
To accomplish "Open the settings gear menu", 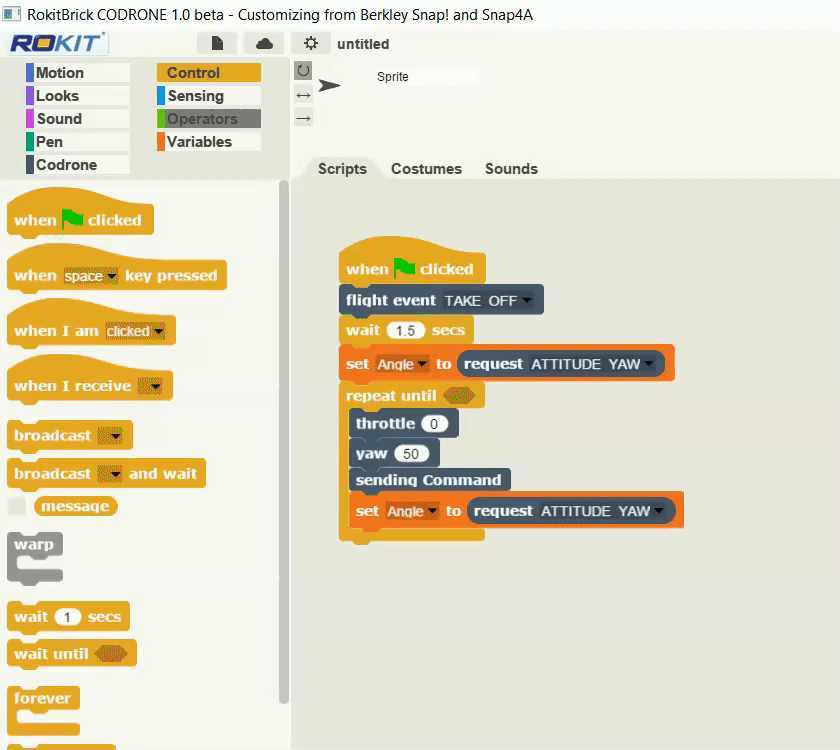I will 311,43.
